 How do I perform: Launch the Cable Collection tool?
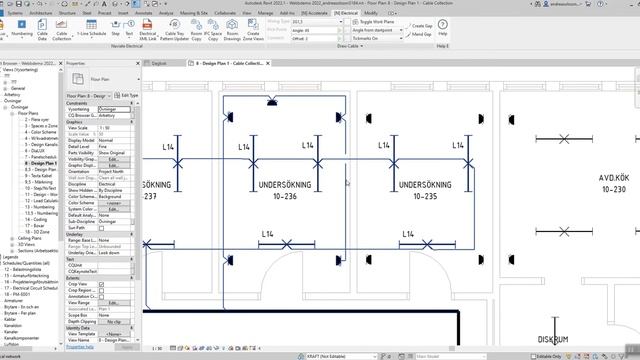(62, 30)
